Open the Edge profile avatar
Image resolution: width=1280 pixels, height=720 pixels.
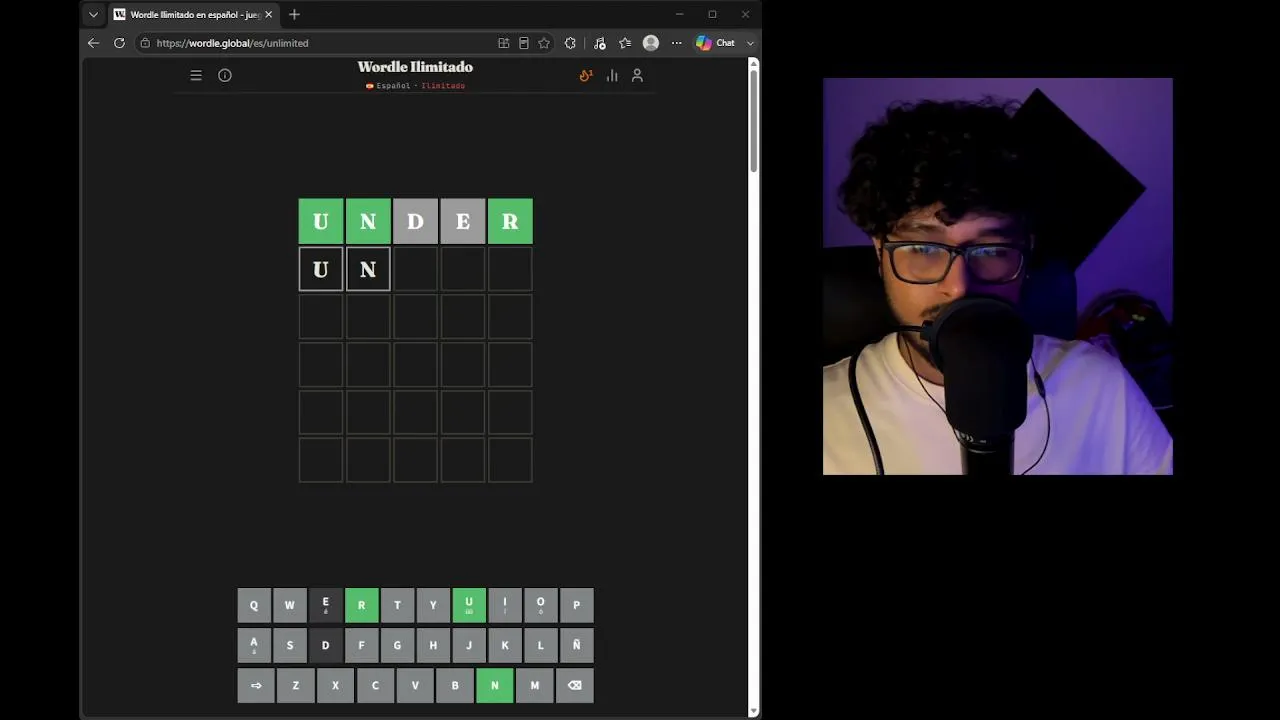(x=651, y=43)
